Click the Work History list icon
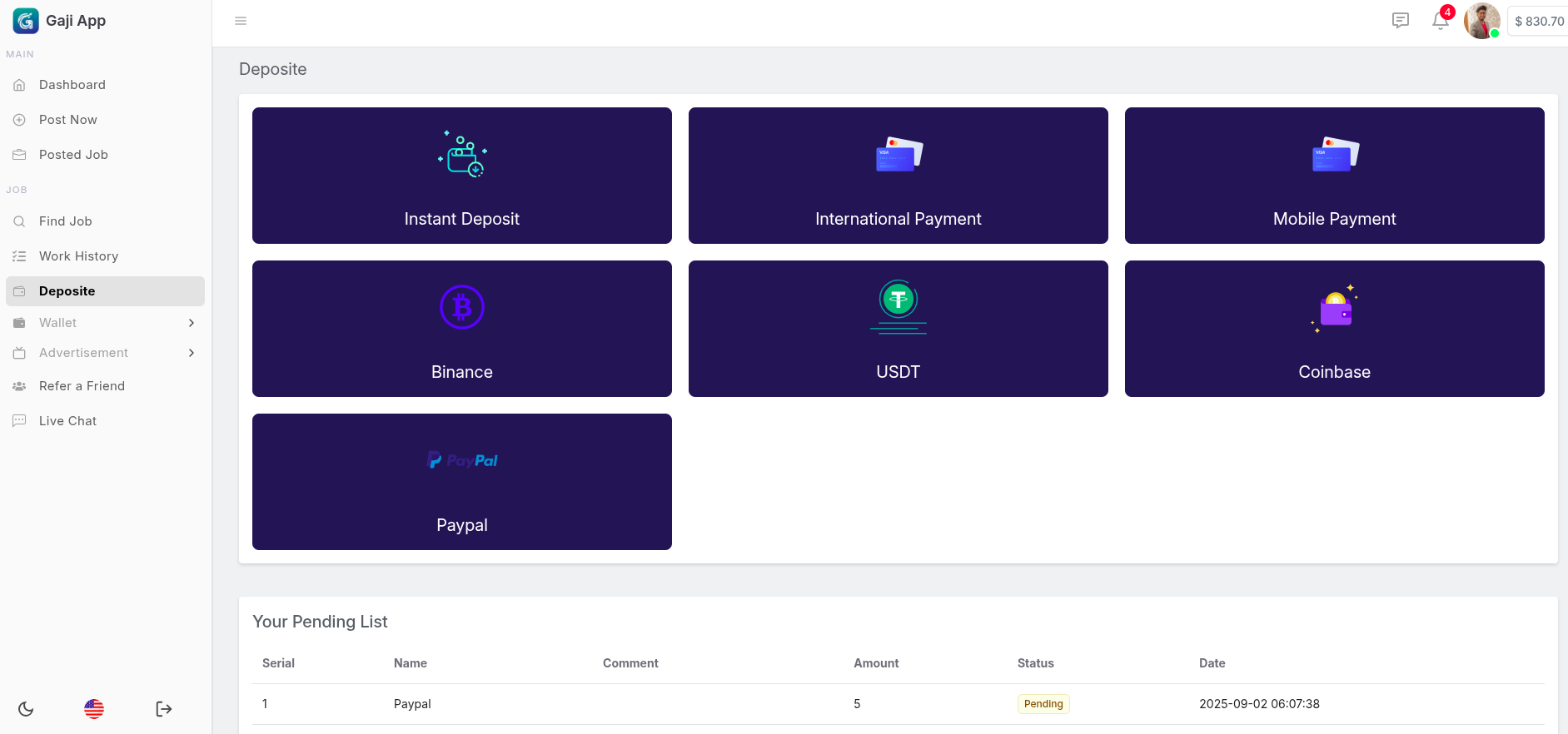Image resolution: width=1568 pixels, height=734 pixels. pos(19,256)
